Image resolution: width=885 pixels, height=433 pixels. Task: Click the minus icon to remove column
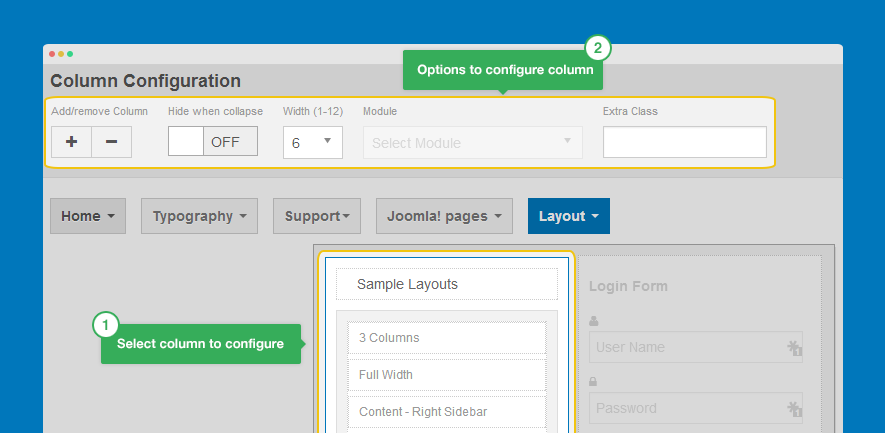pyautogui.click(x=111, y=142)
